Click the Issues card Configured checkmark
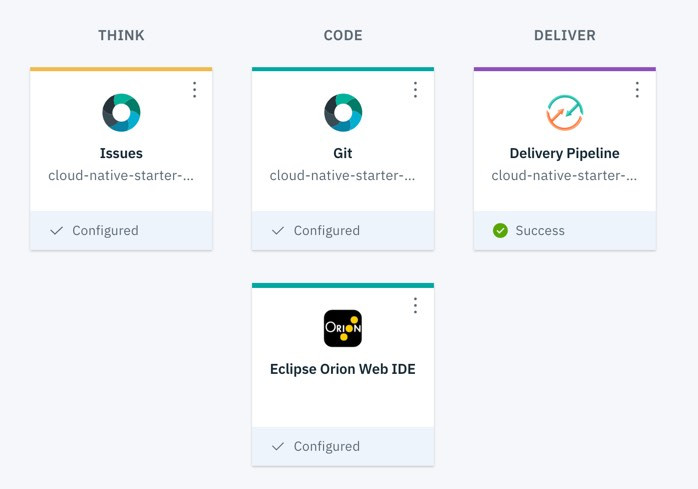 point(56,231)
